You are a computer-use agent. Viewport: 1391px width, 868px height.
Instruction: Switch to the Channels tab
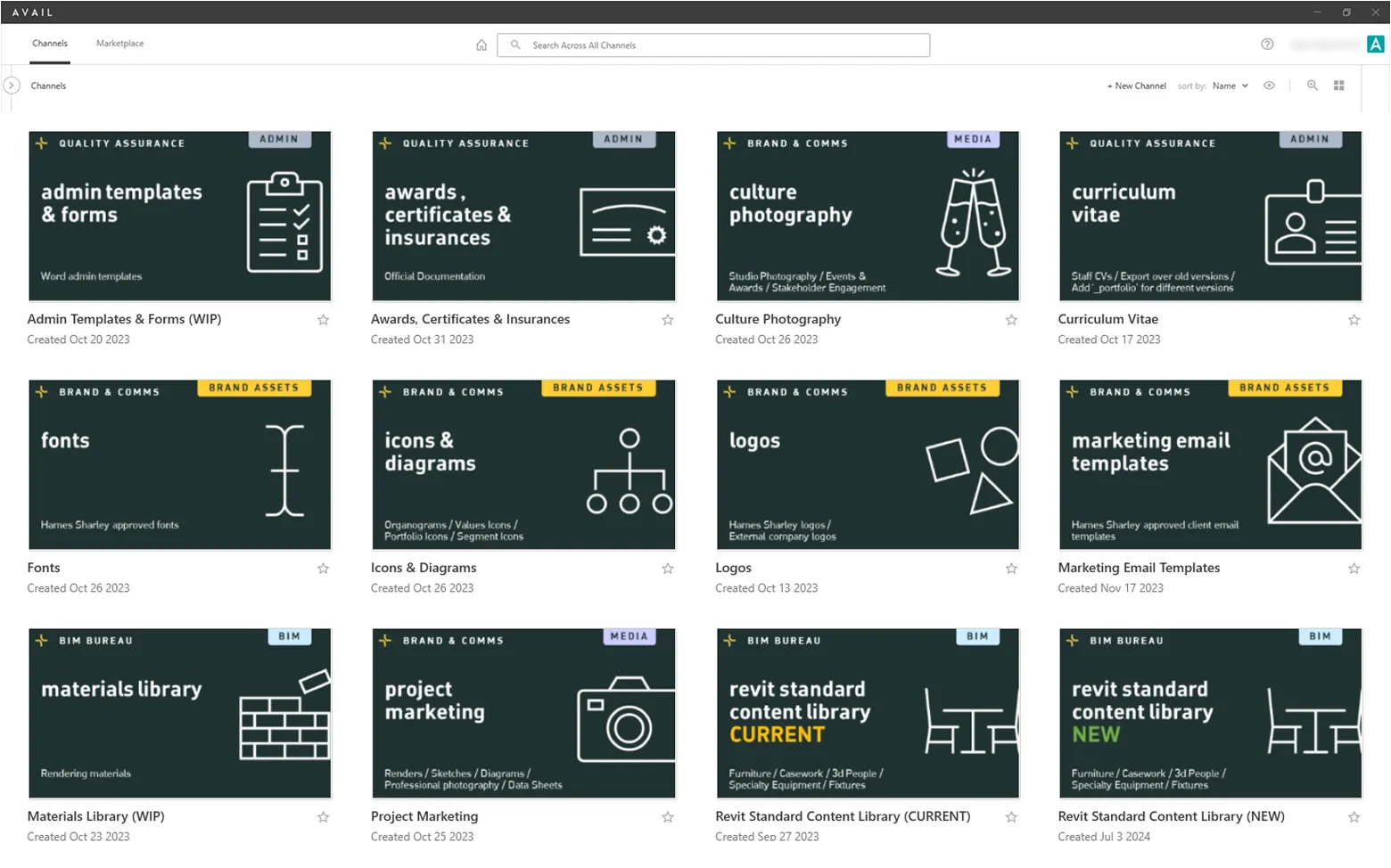[x=50, y=44]
